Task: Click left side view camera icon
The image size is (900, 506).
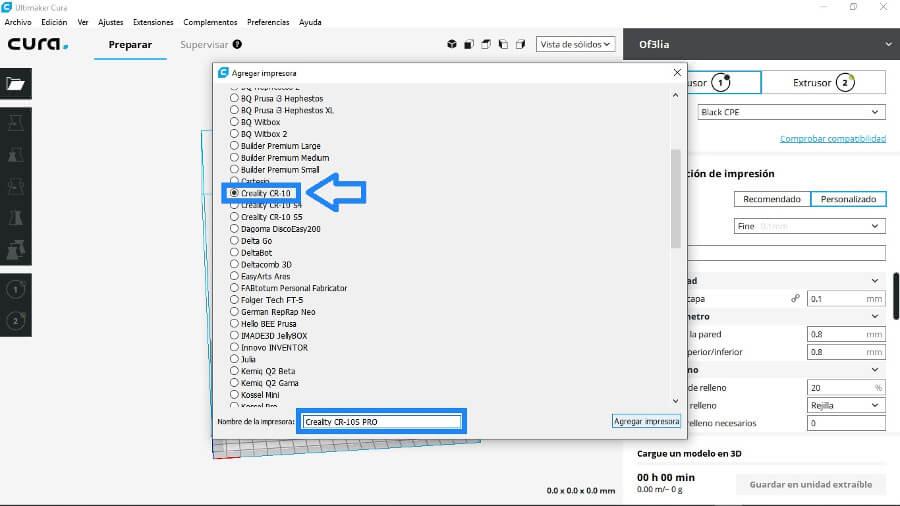Action: [x=503, y=44]
